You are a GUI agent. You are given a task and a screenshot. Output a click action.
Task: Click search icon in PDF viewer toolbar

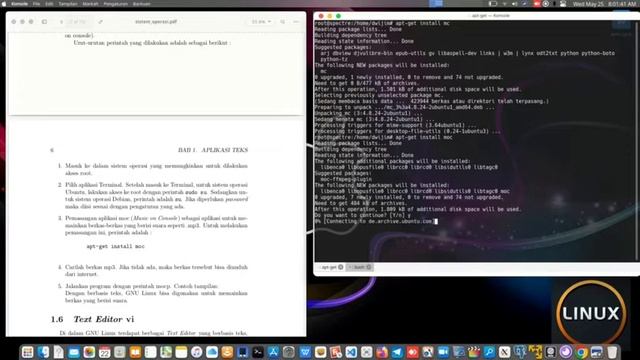click(282, 22)
